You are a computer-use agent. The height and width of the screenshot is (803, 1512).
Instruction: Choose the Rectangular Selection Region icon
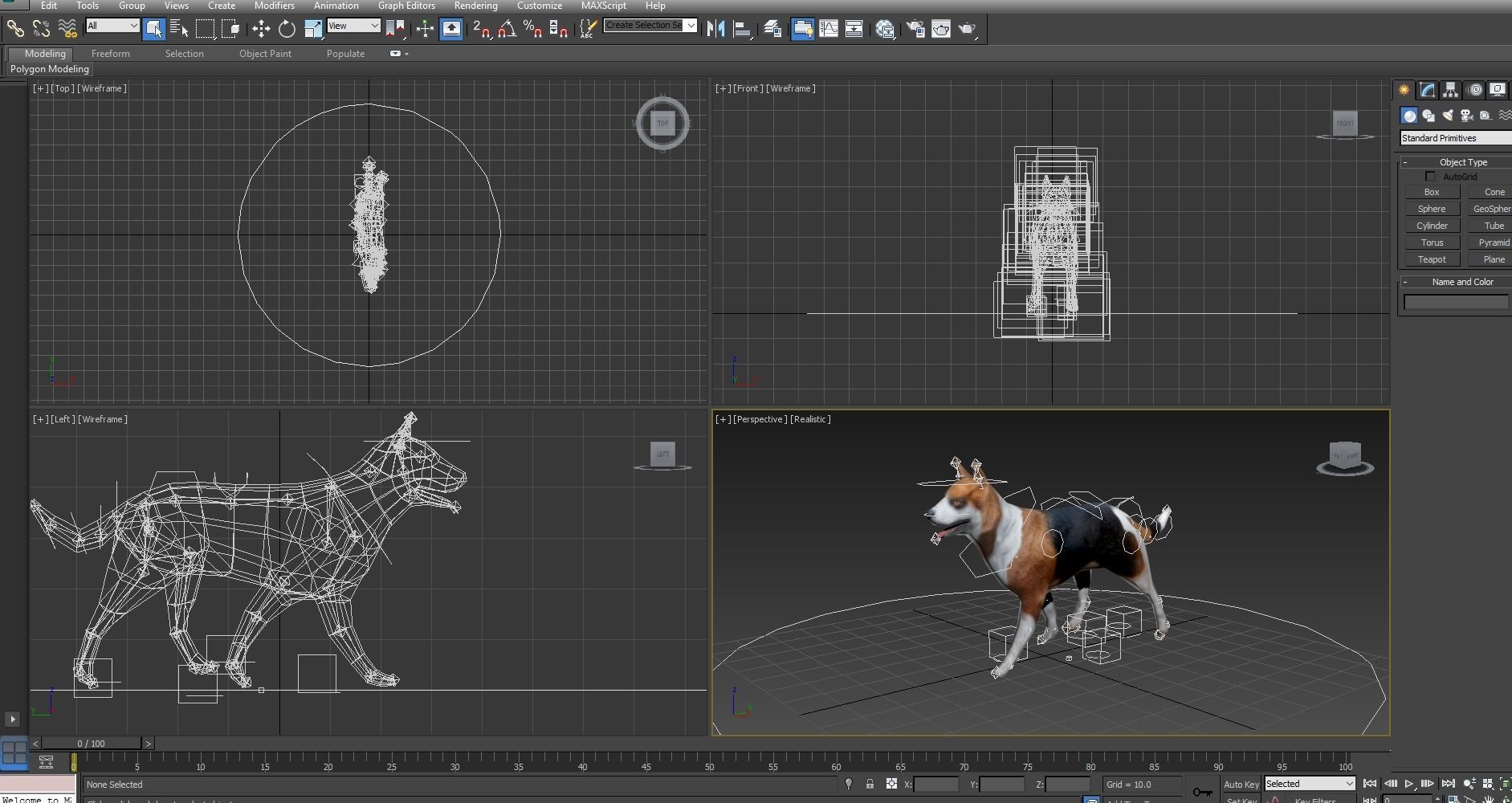coord(206,29)
